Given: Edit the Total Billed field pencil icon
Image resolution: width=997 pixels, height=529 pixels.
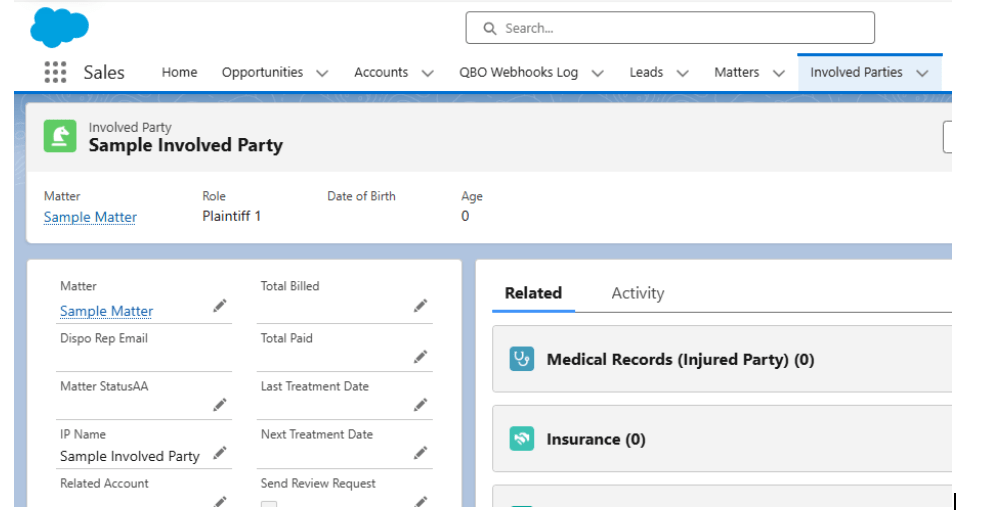Looking at the screenshot, I should coord(420,306).
